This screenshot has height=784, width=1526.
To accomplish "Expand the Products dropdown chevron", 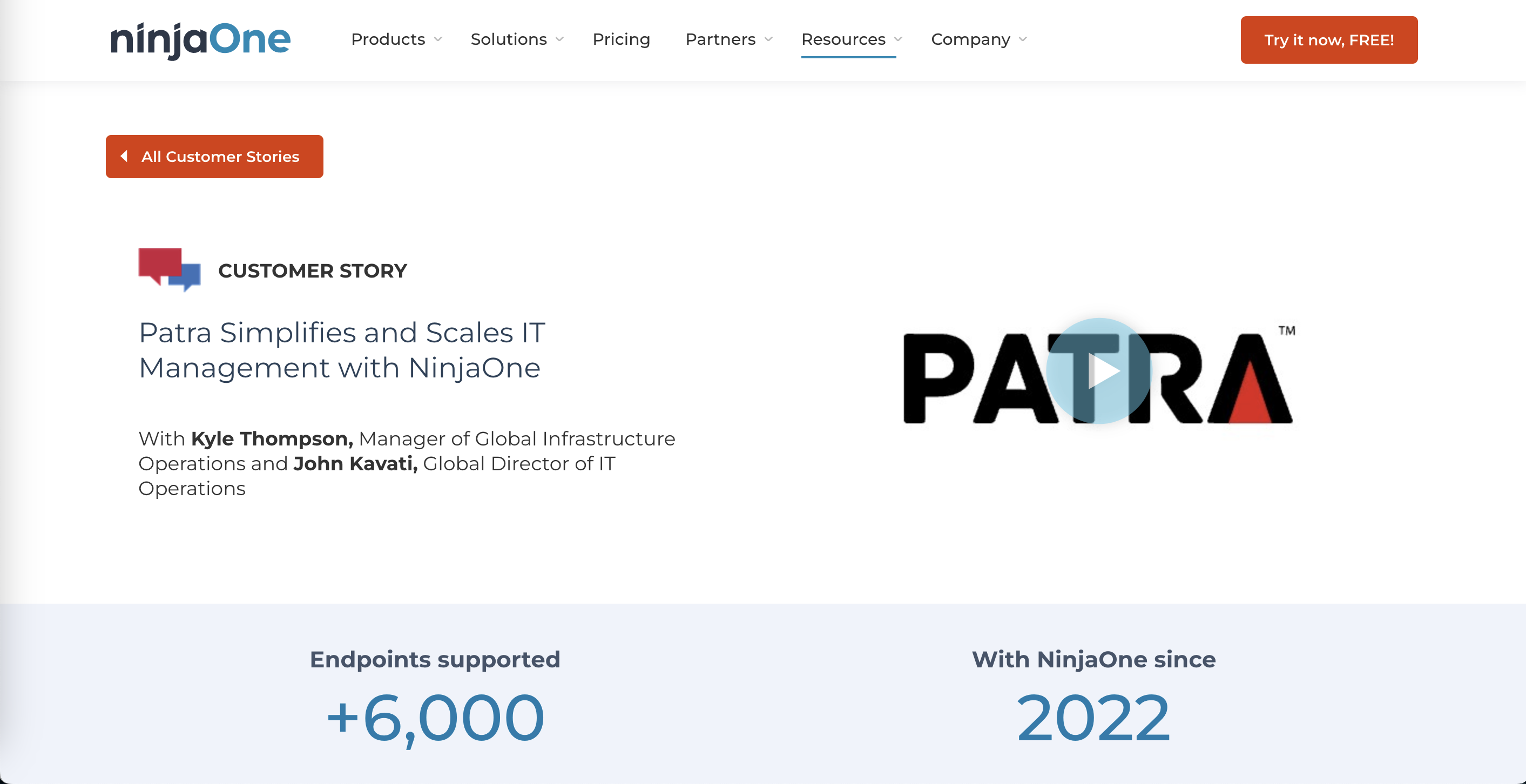I will [x=438, y=39].
